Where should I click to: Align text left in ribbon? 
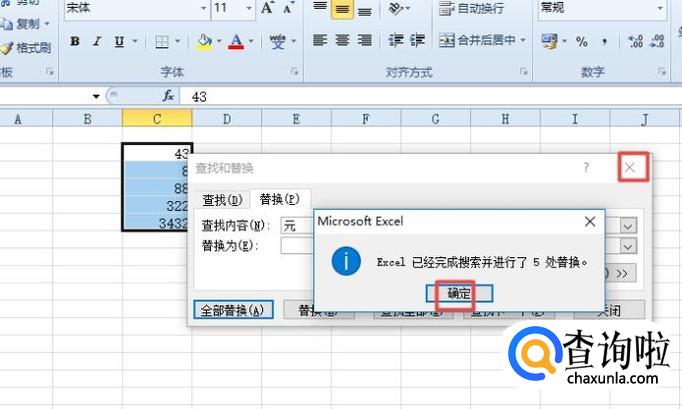pyautogui.click(x=320, y=41)
